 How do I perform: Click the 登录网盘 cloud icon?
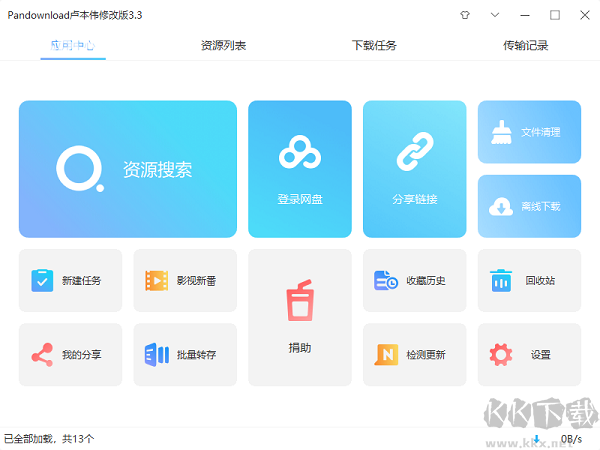coord(300,155)
